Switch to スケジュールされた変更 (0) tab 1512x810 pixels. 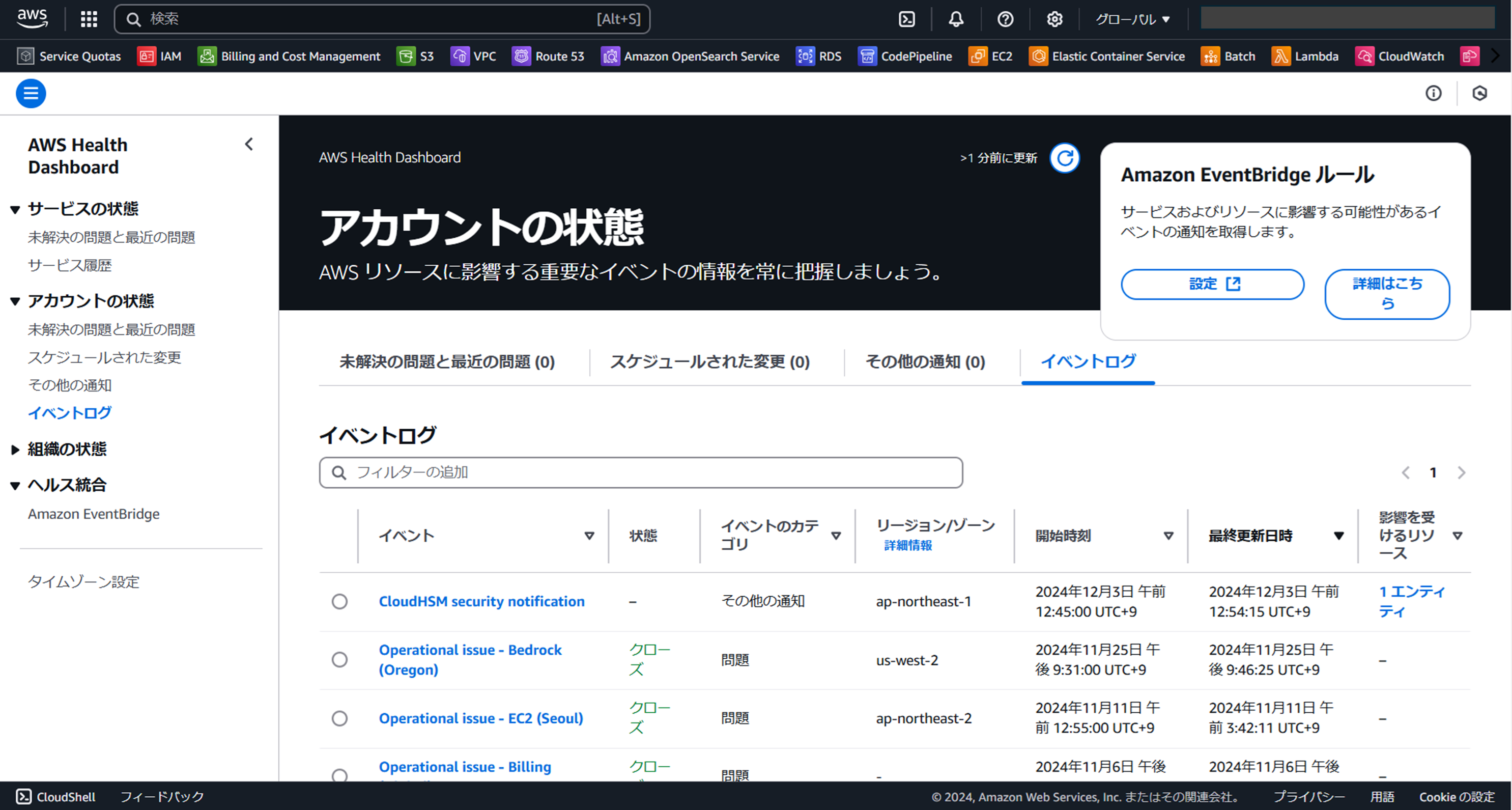click(709, 362)
